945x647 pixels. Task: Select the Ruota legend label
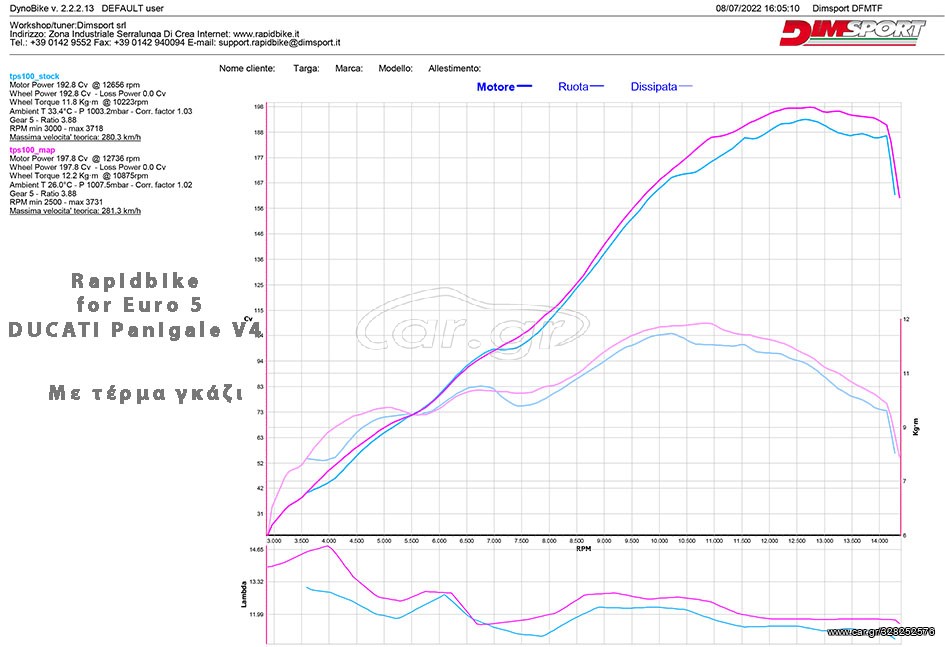coord(573,87)
